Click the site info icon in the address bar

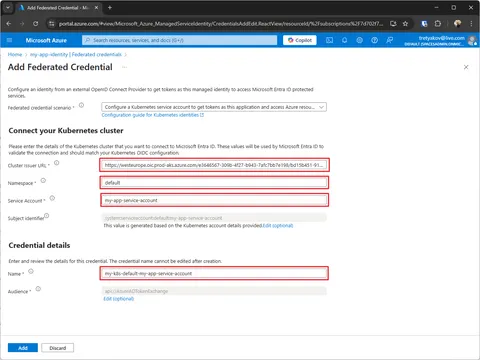[51, 24]
